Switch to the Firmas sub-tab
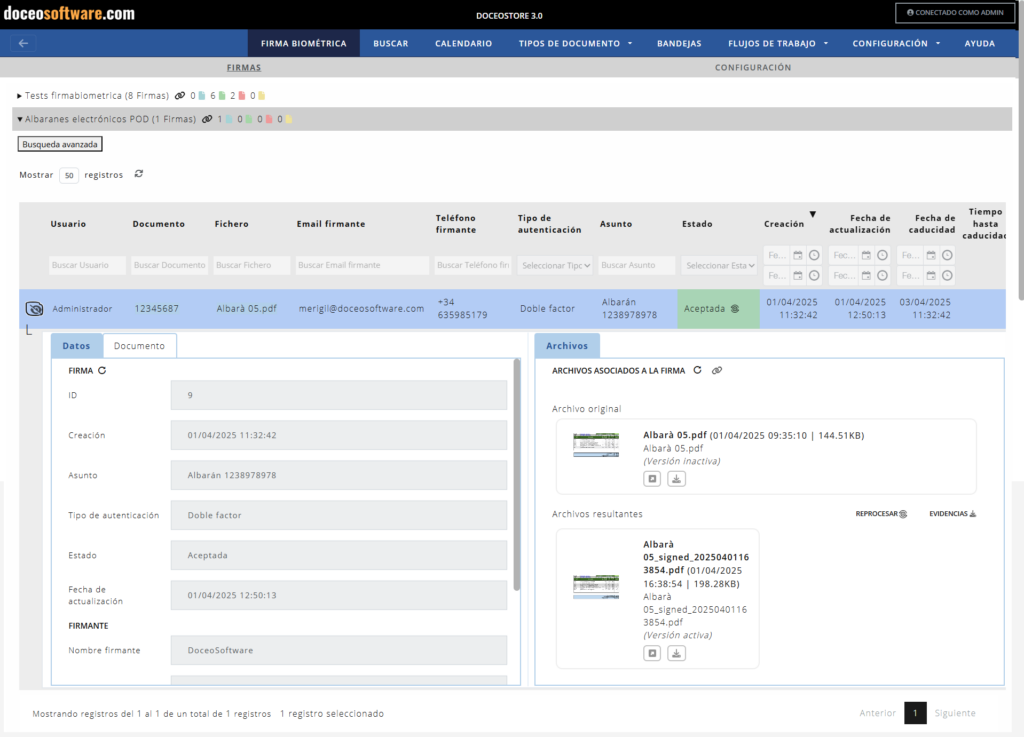Image resolution: width=1024 pixels, height=737 pixels. pos(244,67)
